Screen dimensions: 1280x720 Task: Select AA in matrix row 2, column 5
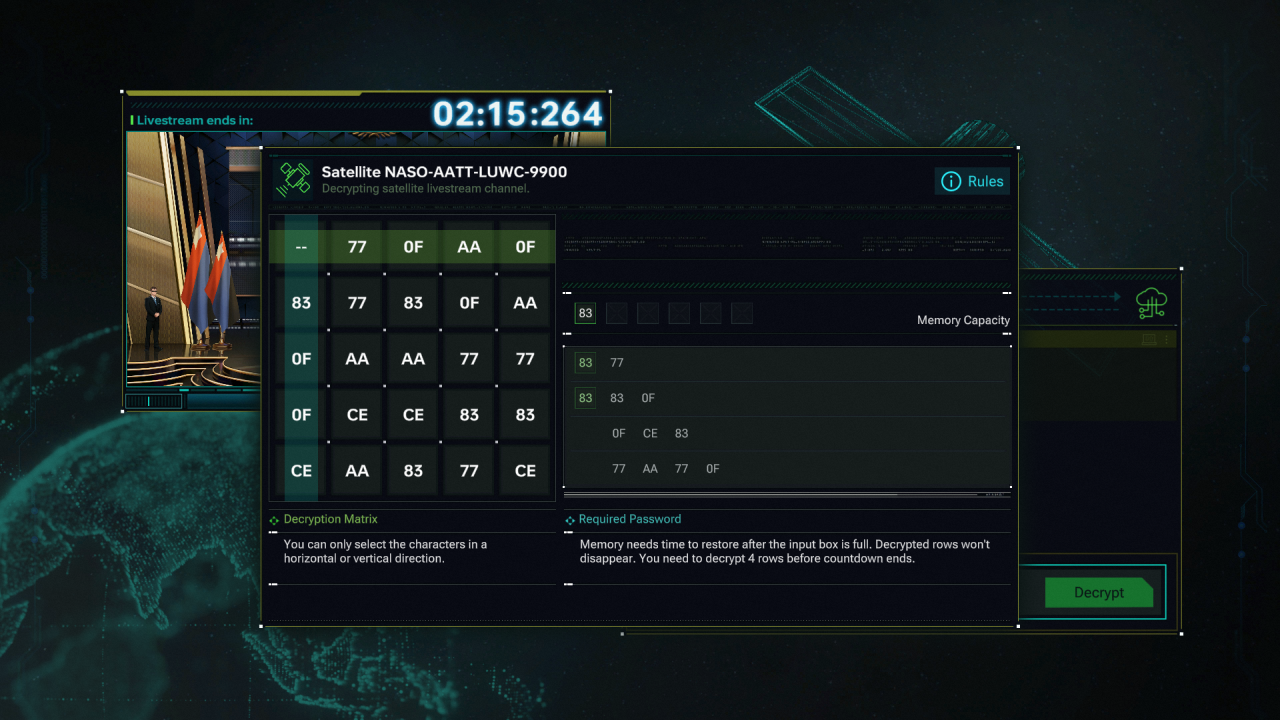click(x=525, y=303)
